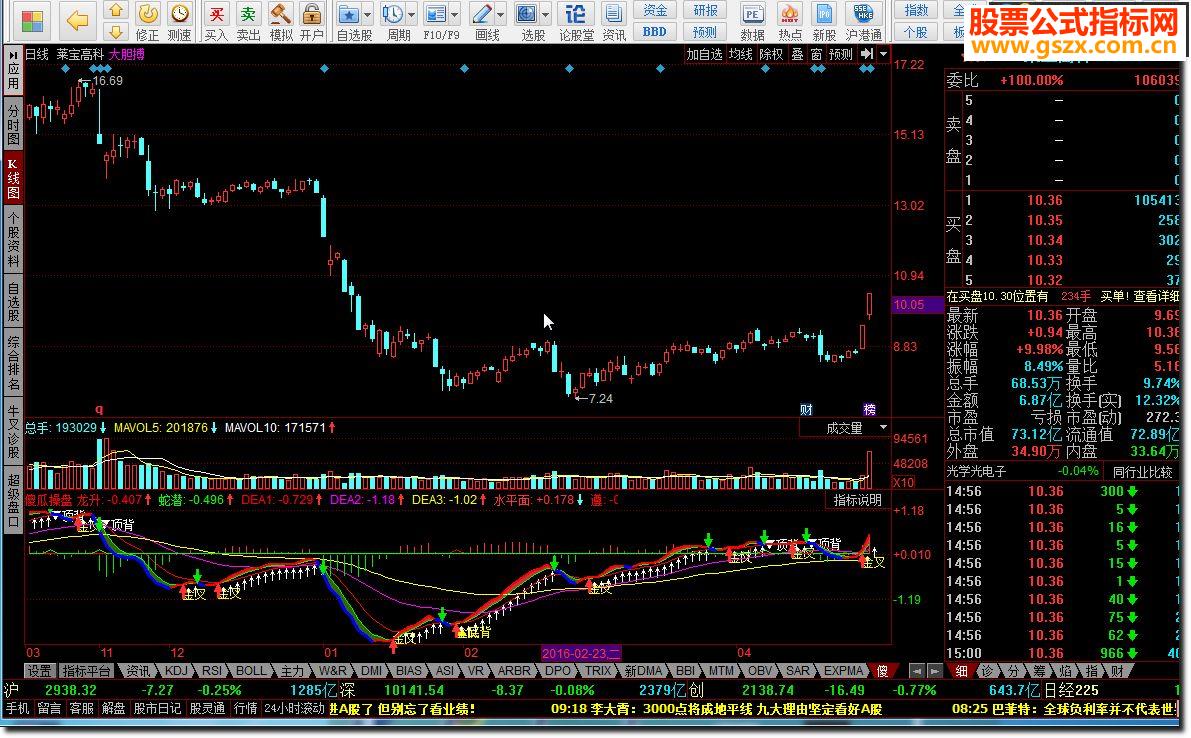Toggle 叠 overlay comparison on chart
Screen dimensions: 1191x738
tap(797, 54)
